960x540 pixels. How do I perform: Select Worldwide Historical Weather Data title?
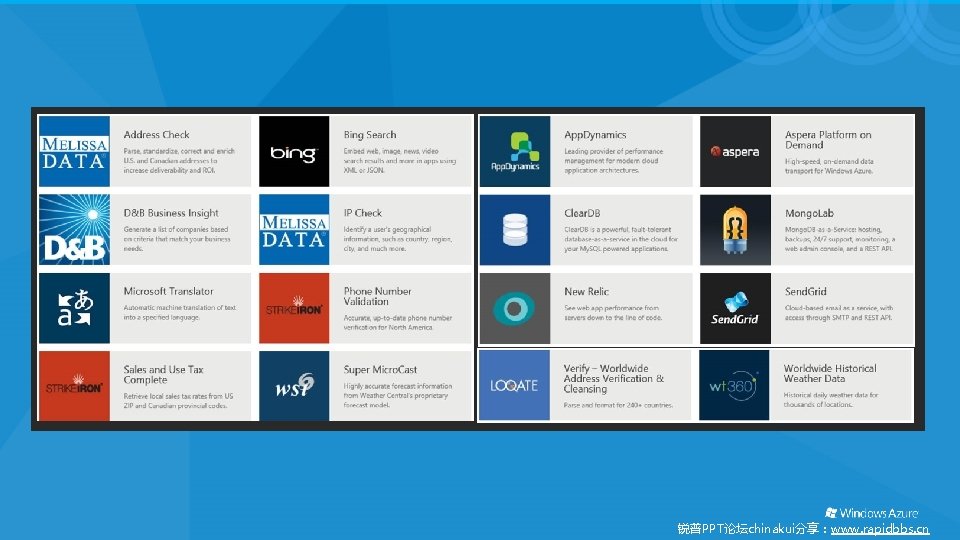(x=830, y=373)
